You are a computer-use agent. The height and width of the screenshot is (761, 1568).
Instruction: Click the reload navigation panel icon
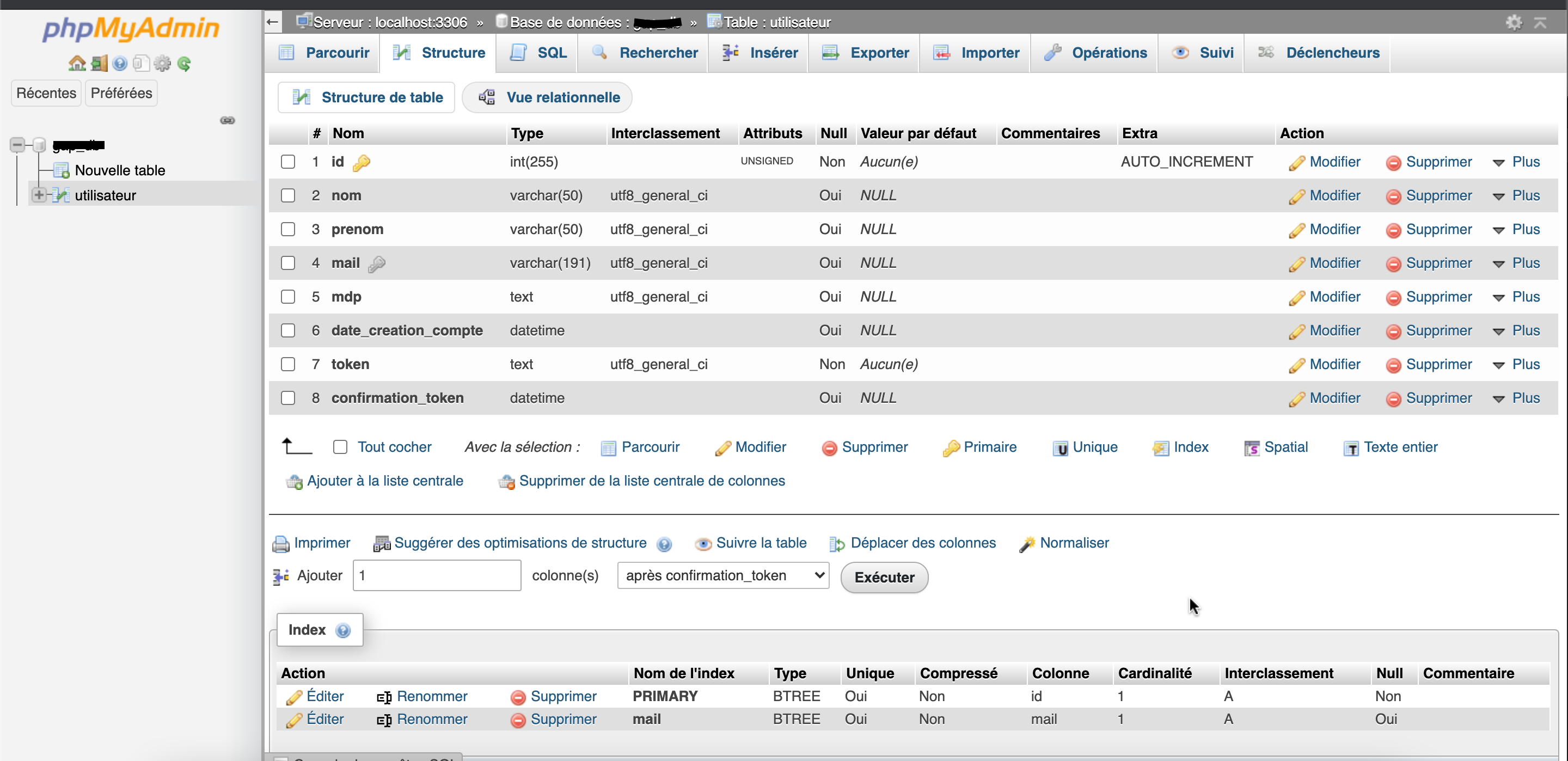(x=184, y=63)
